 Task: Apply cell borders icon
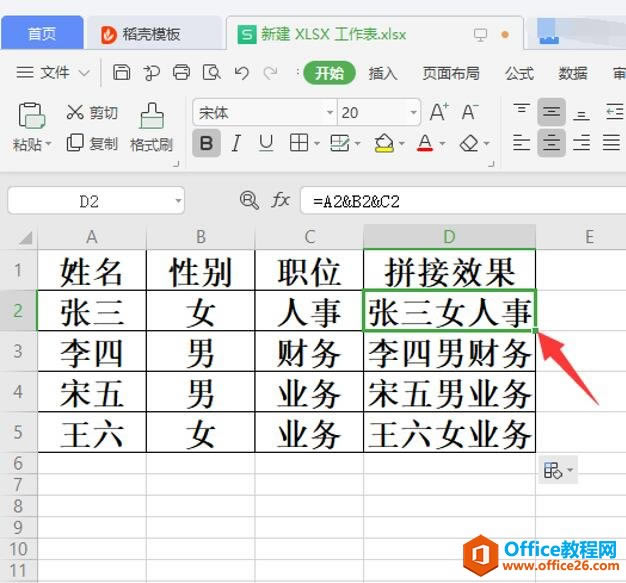click(x=299, y=143)
